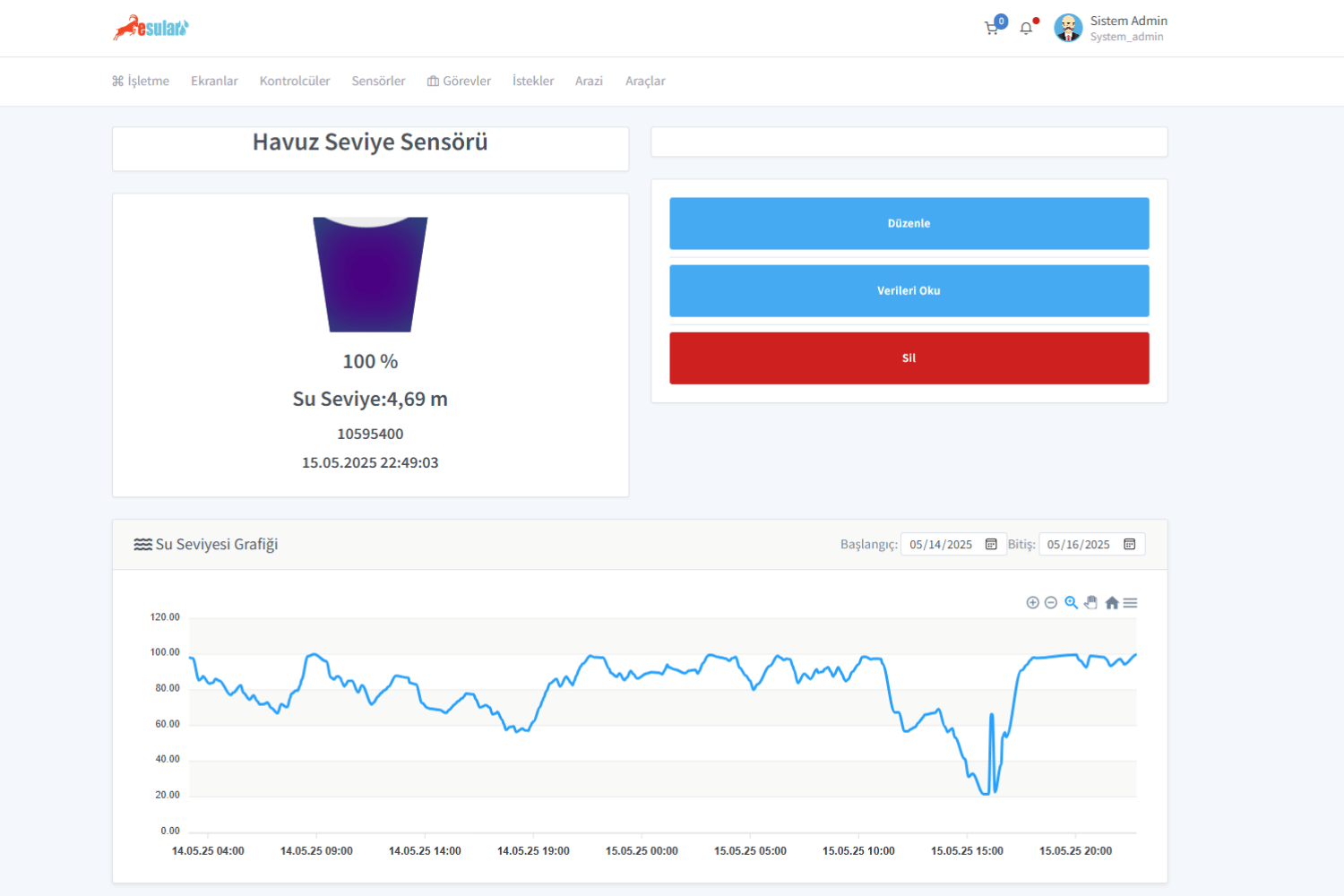Click inside the Başlangıç date input field
Screen dimensions: 1344x896
tap(943, 544)
